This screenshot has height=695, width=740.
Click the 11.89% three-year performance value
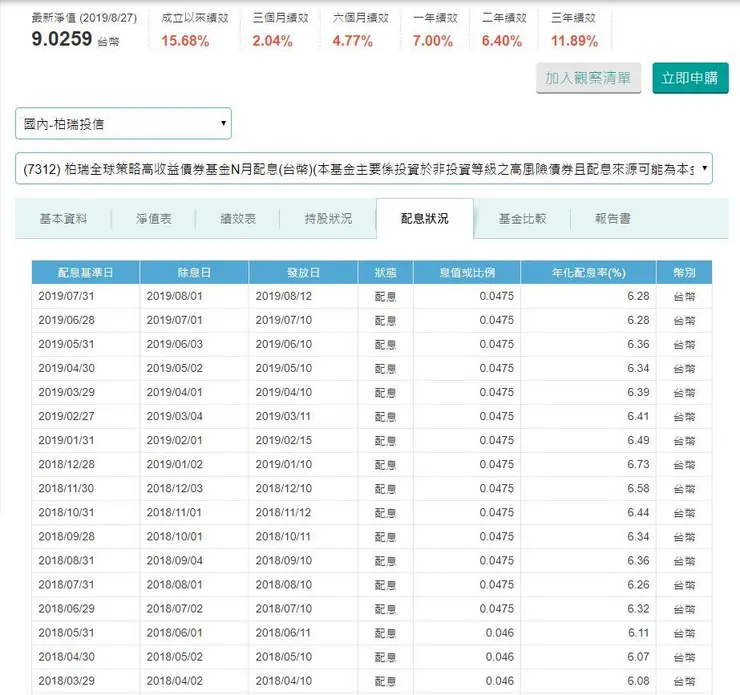(x=574, y=41)
